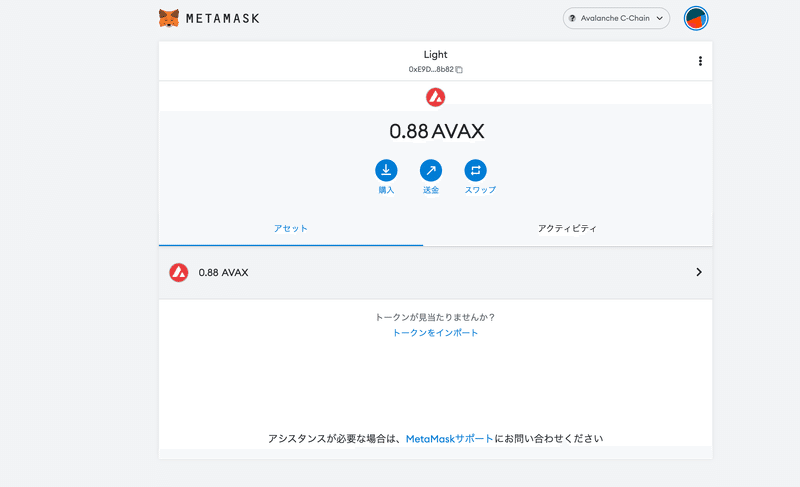Click the Light account name

click(x=435, y=54)
